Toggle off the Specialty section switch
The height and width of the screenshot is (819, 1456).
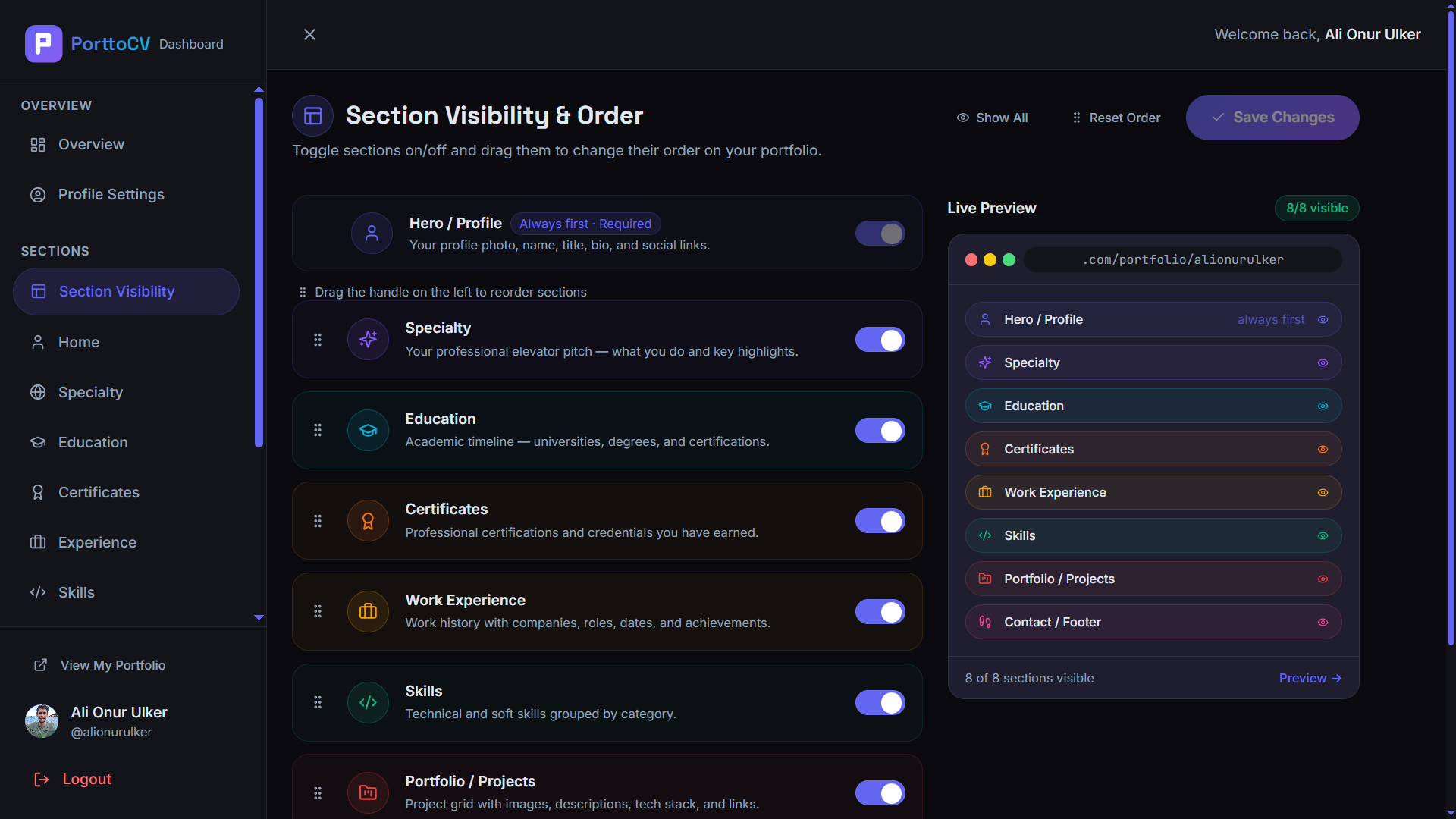click(880, 340)
